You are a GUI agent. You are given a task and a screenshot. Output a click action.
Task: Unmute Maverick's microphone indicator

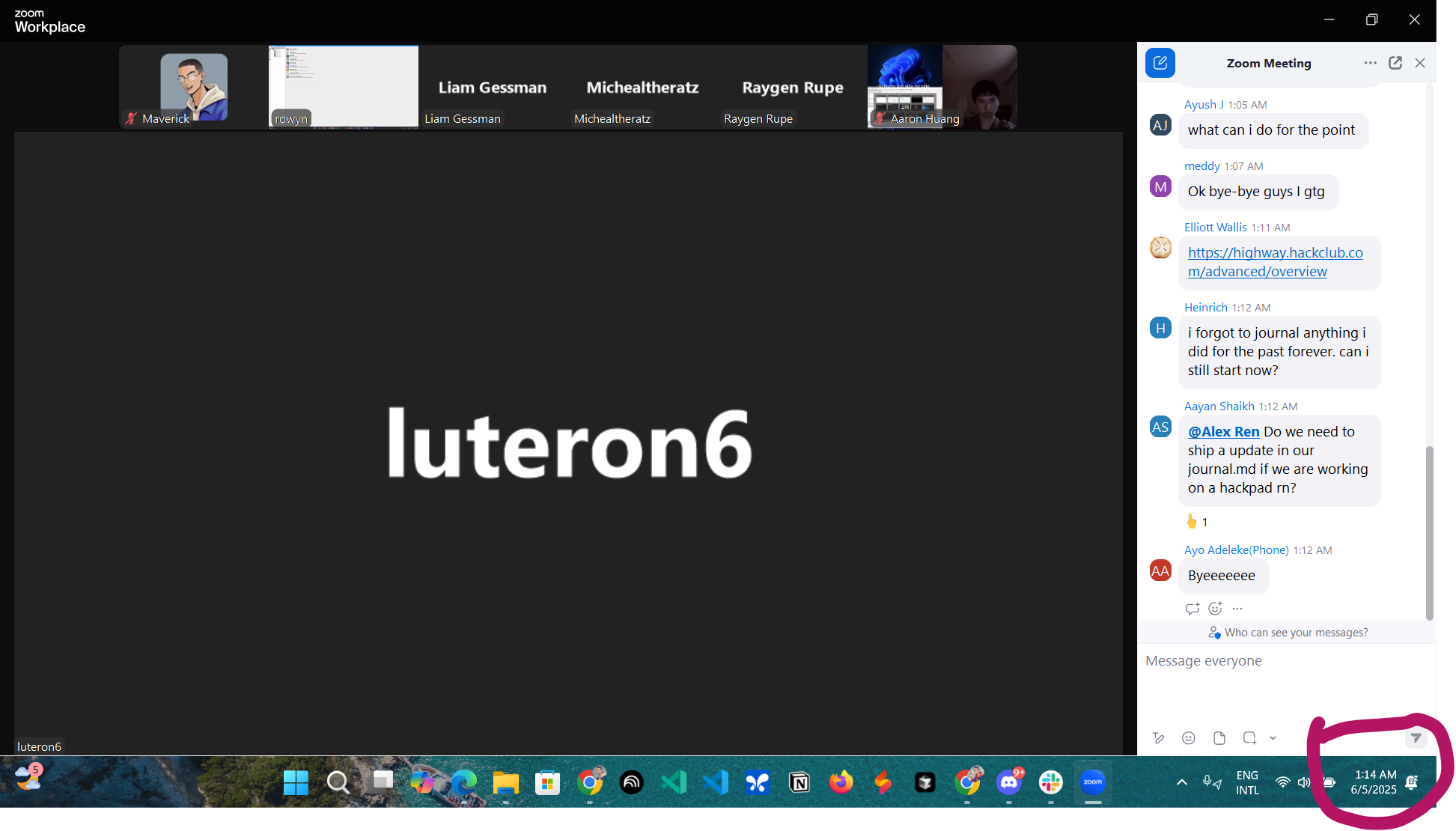130,118
